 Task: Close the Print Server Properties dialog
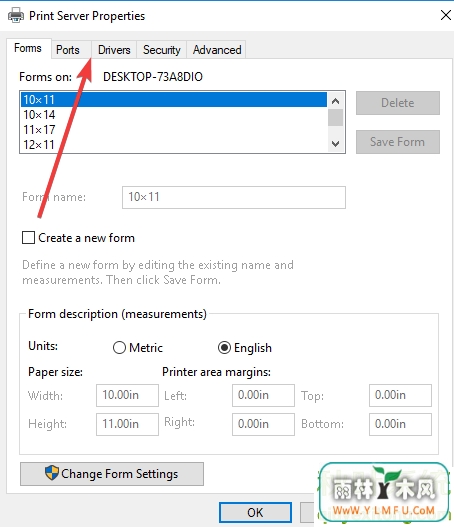click(x=446, y=15)
